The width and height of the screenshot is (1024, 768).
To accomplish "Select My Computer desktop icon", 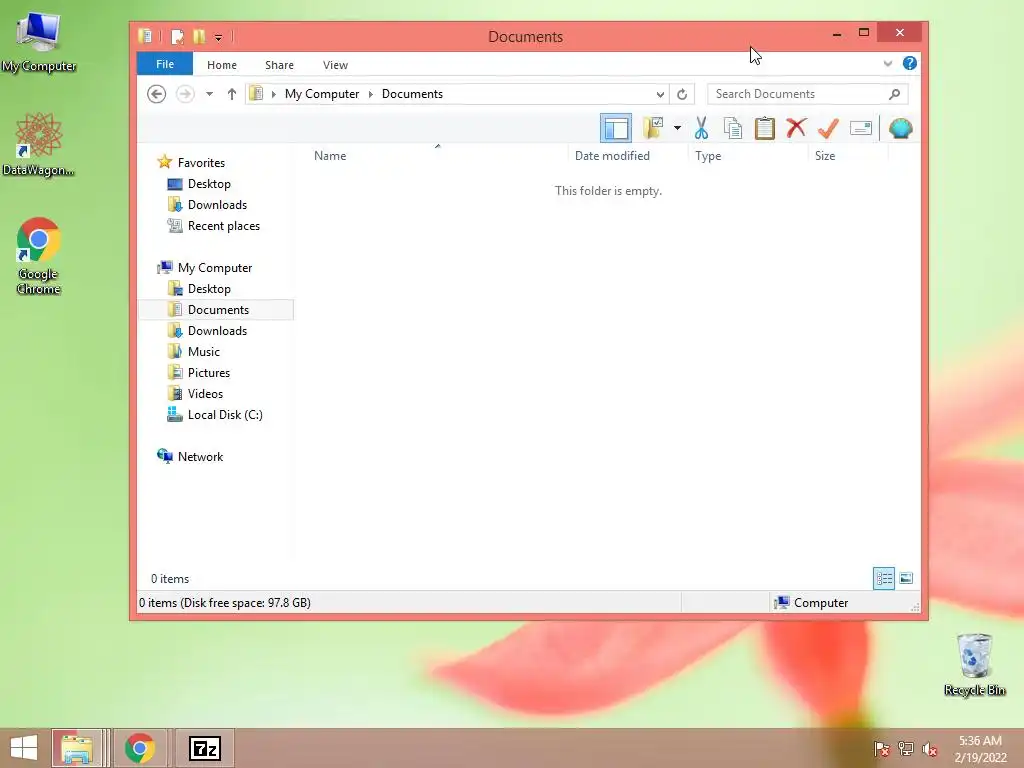I will 39,40.
